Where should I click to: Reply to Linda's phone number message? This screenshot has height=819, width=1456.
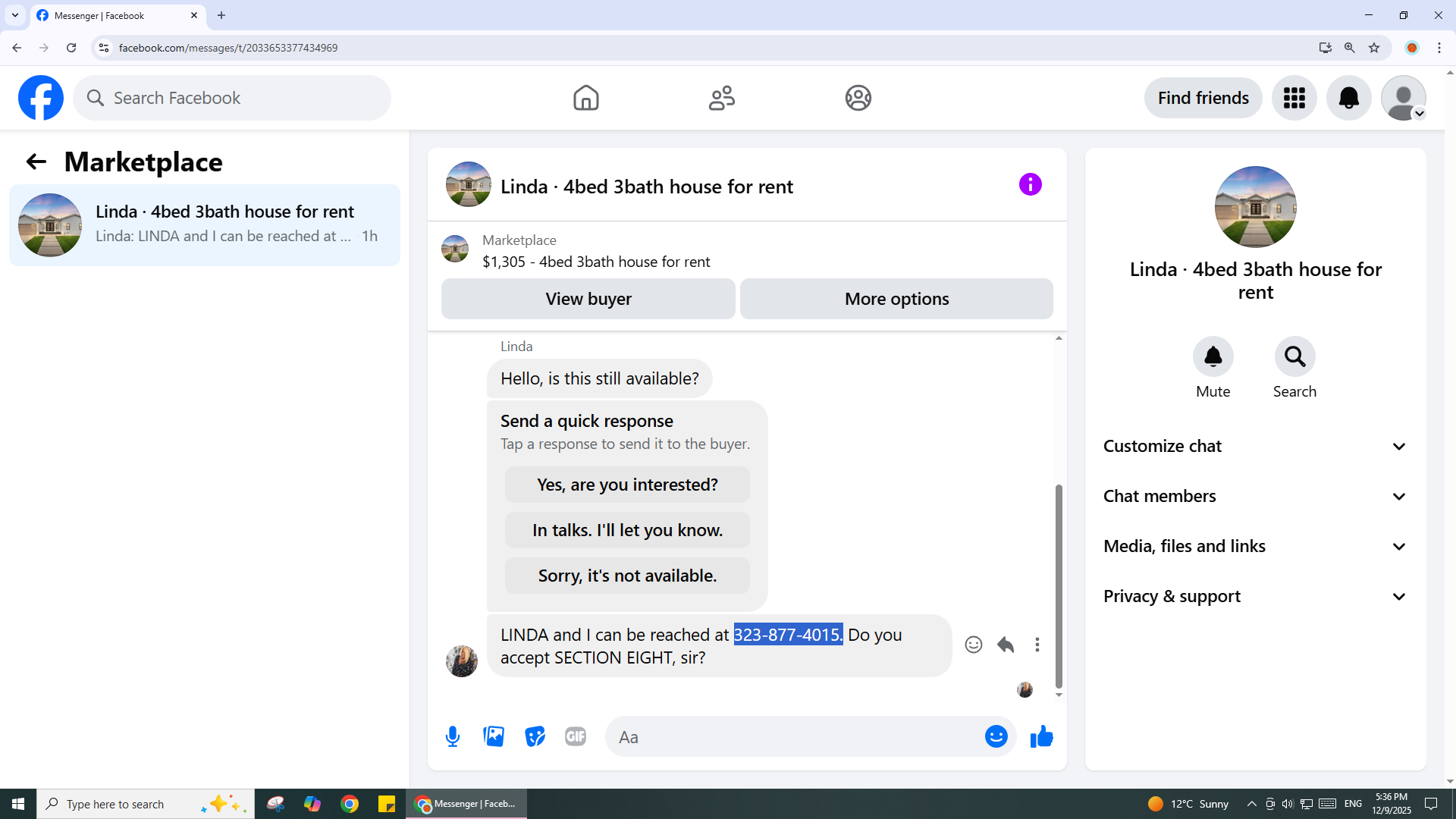click(x=1006, y=645)
